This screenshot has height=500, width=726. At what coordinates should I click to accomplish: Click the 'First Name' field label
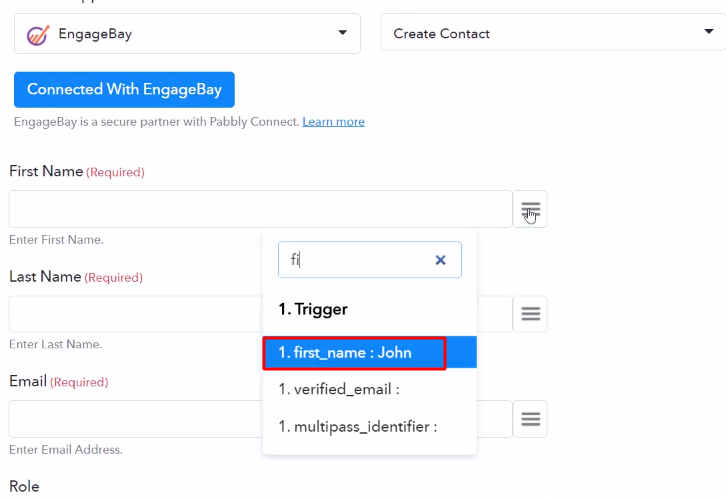46,171
